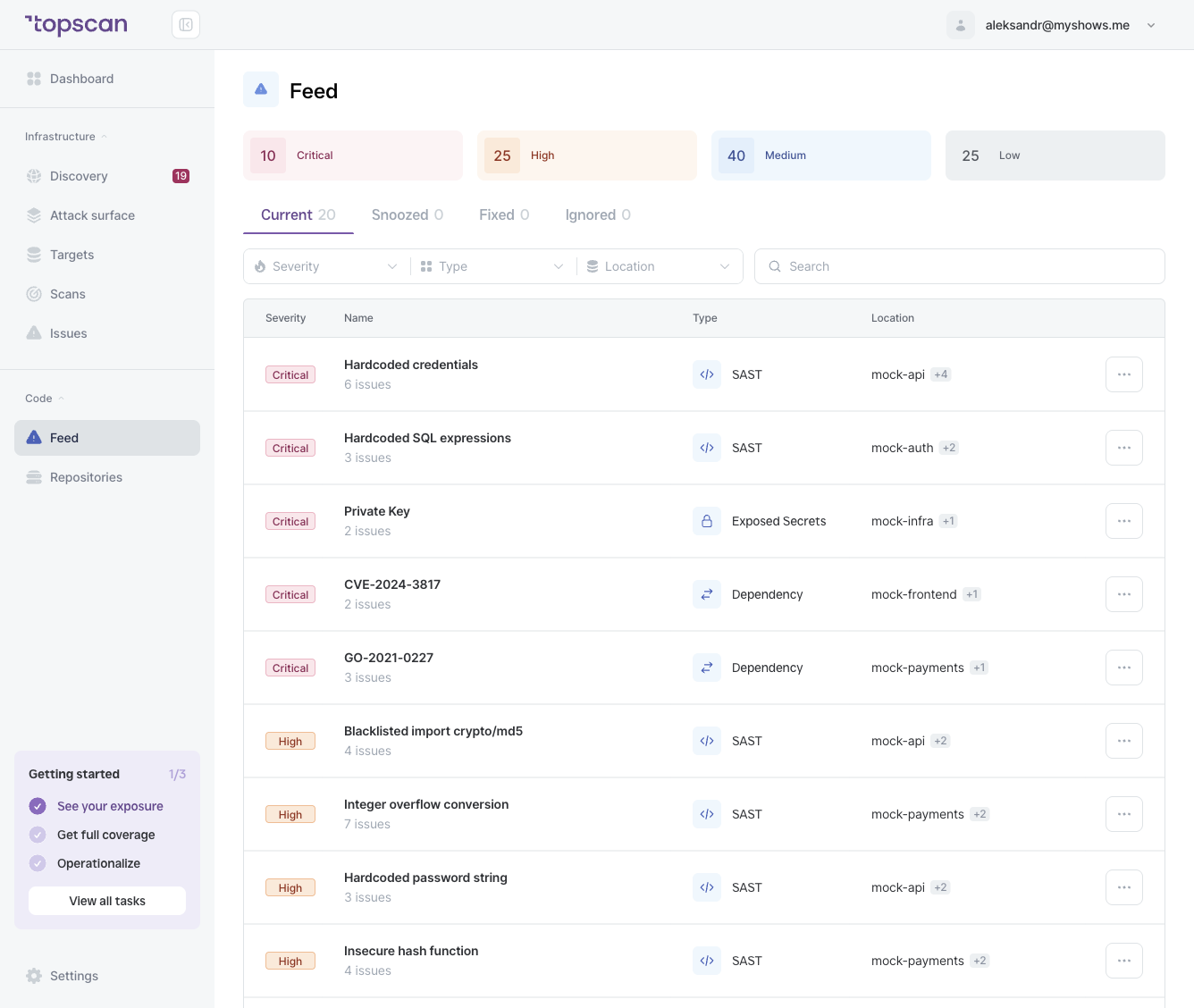Click the dependency icon in the GO-2021-0227 row
This screenshot has width=1194, height=1008.
coord(707,668)
